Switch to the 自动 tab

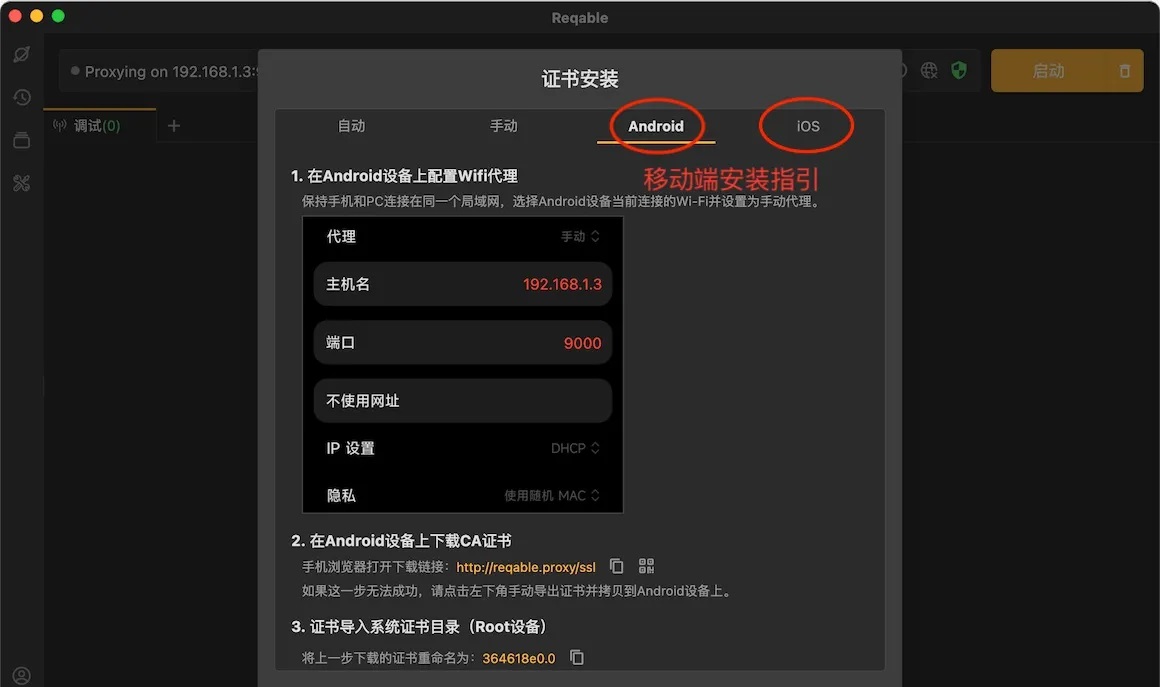pyautogui.click(x=351, y=126)
